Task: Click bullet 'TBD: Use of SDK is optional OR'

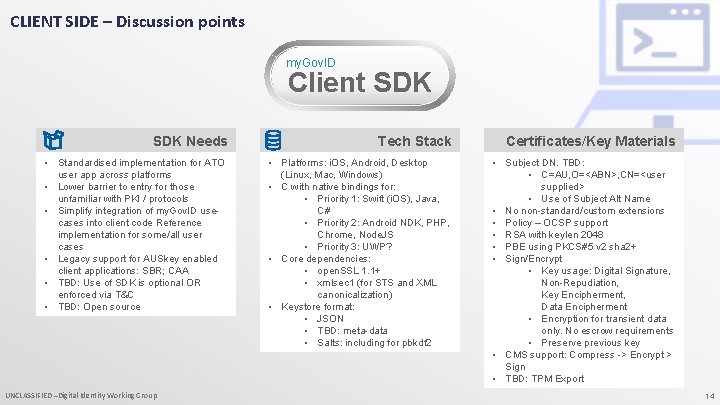Action: [129, 282]
